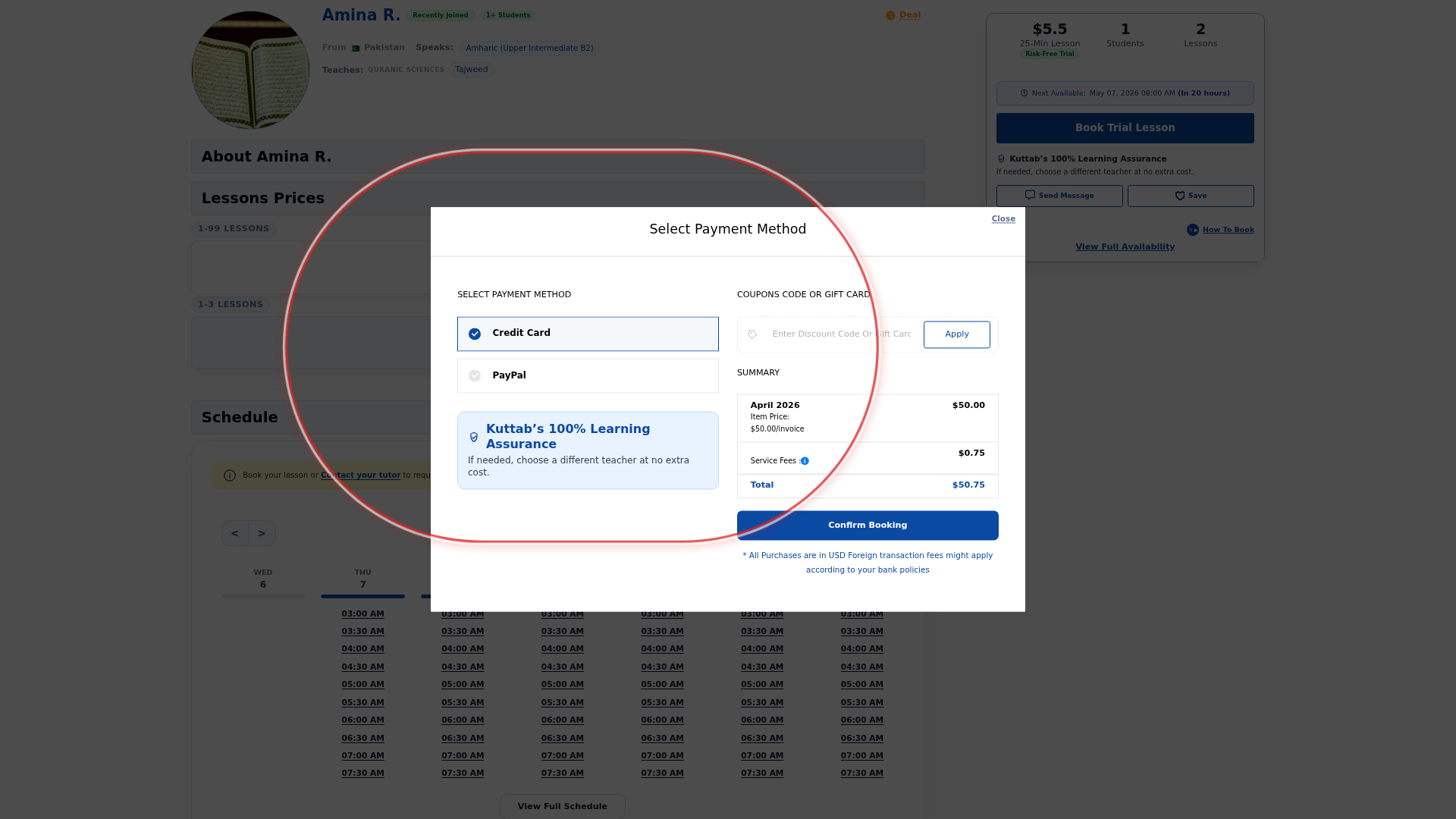Book a trial lesson
1456x819 pixels.
pyautogui.click(x=1125, y=128)
